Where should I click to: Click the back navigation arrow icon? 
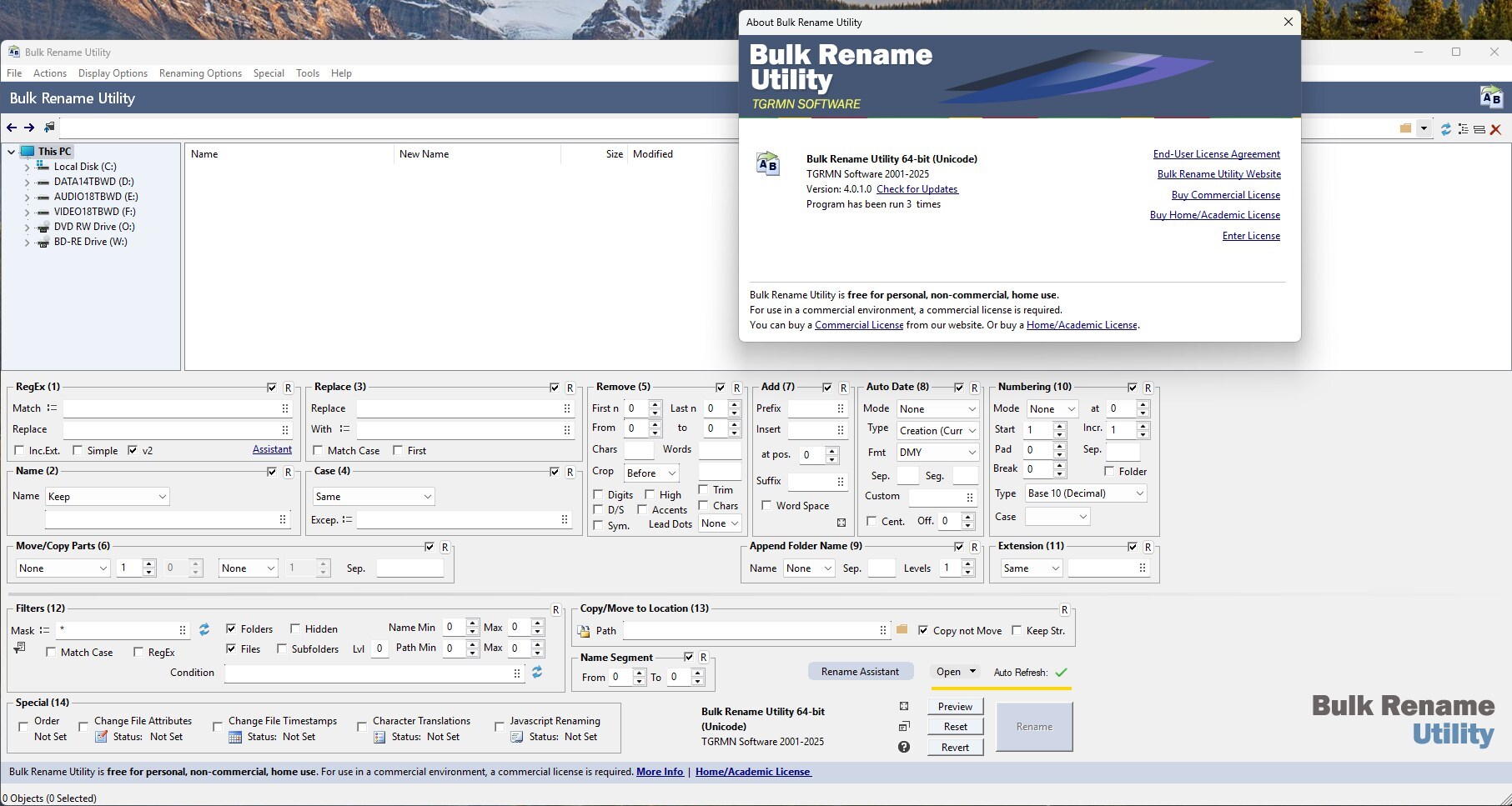[x=12, y=128]
